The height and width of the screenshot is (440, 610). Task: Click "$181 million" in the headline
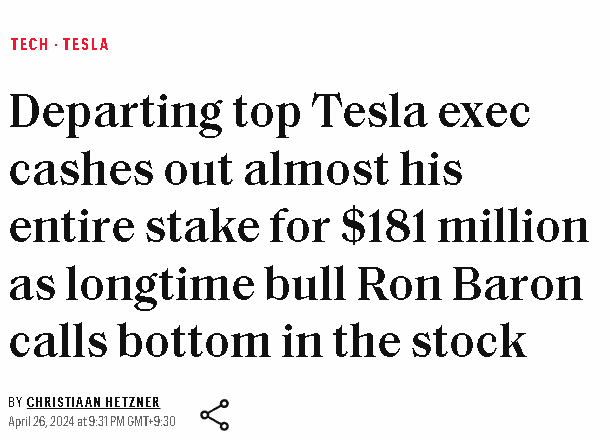click(464, 228)
